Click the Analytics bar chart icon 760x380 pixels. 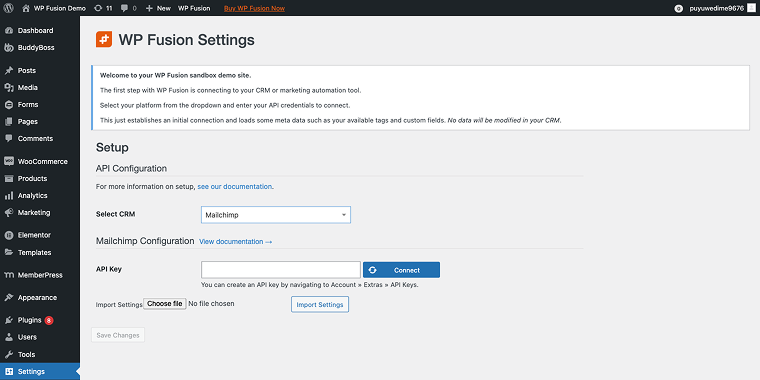(9, 195)
